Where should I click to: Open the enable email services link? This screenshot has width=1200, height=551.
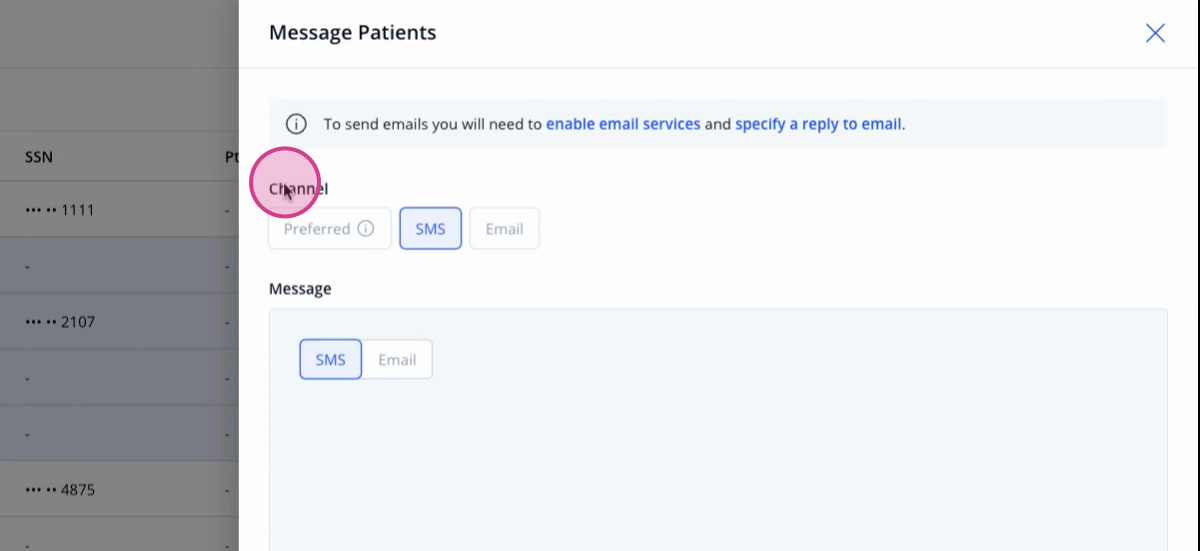coord(623,125)
